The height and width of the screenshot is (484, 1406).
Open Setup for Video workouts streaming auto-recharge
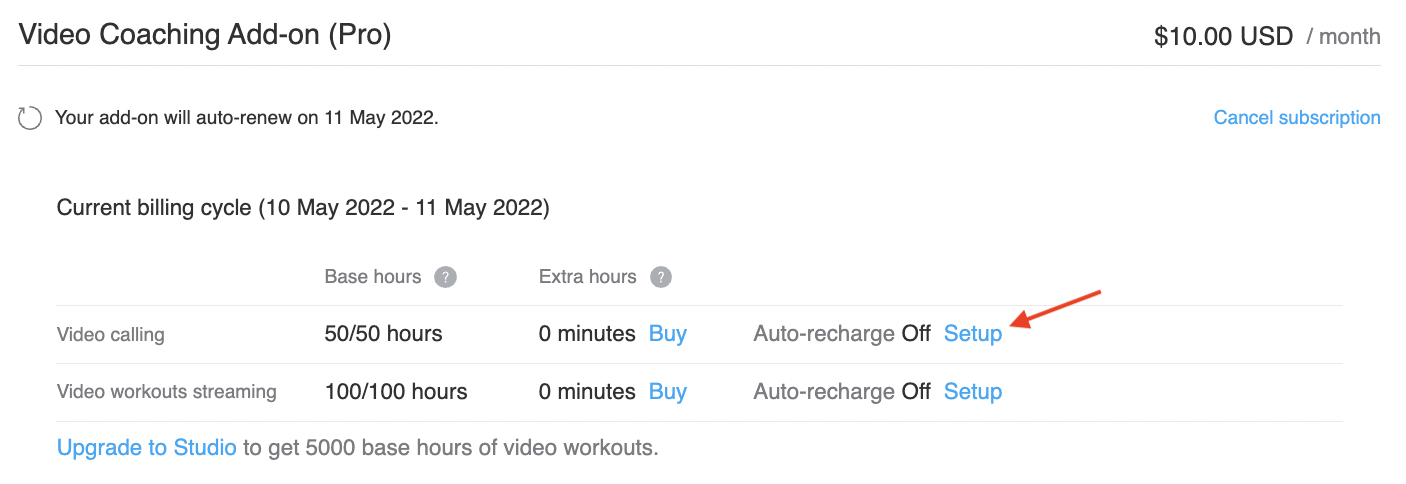pos(973,391)
